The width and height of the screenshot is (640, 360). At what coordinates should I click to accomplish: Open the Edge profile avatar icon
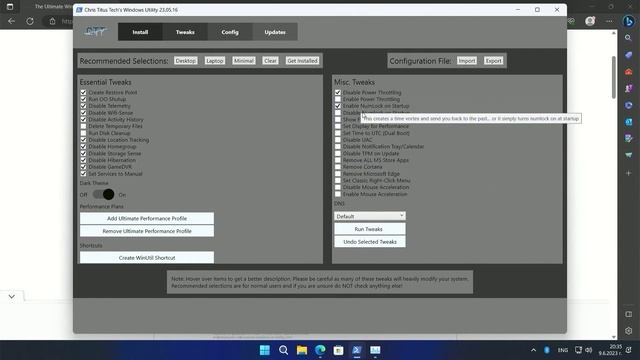point(590,21)
